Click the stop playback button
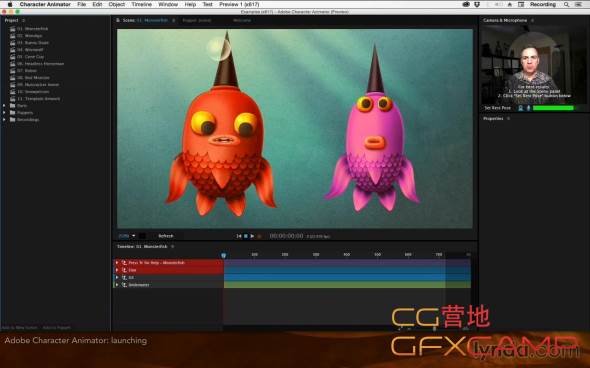Screen dimensions: 590x368 coord(246,236)
